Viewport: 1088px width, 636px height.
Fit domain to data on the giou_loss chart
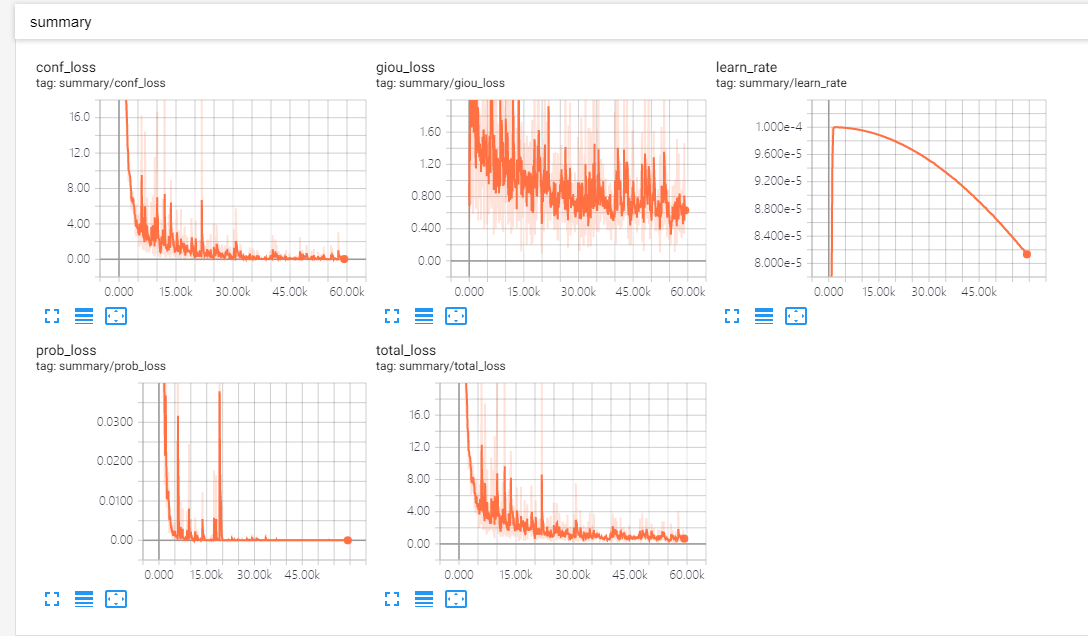pos(456,316)
